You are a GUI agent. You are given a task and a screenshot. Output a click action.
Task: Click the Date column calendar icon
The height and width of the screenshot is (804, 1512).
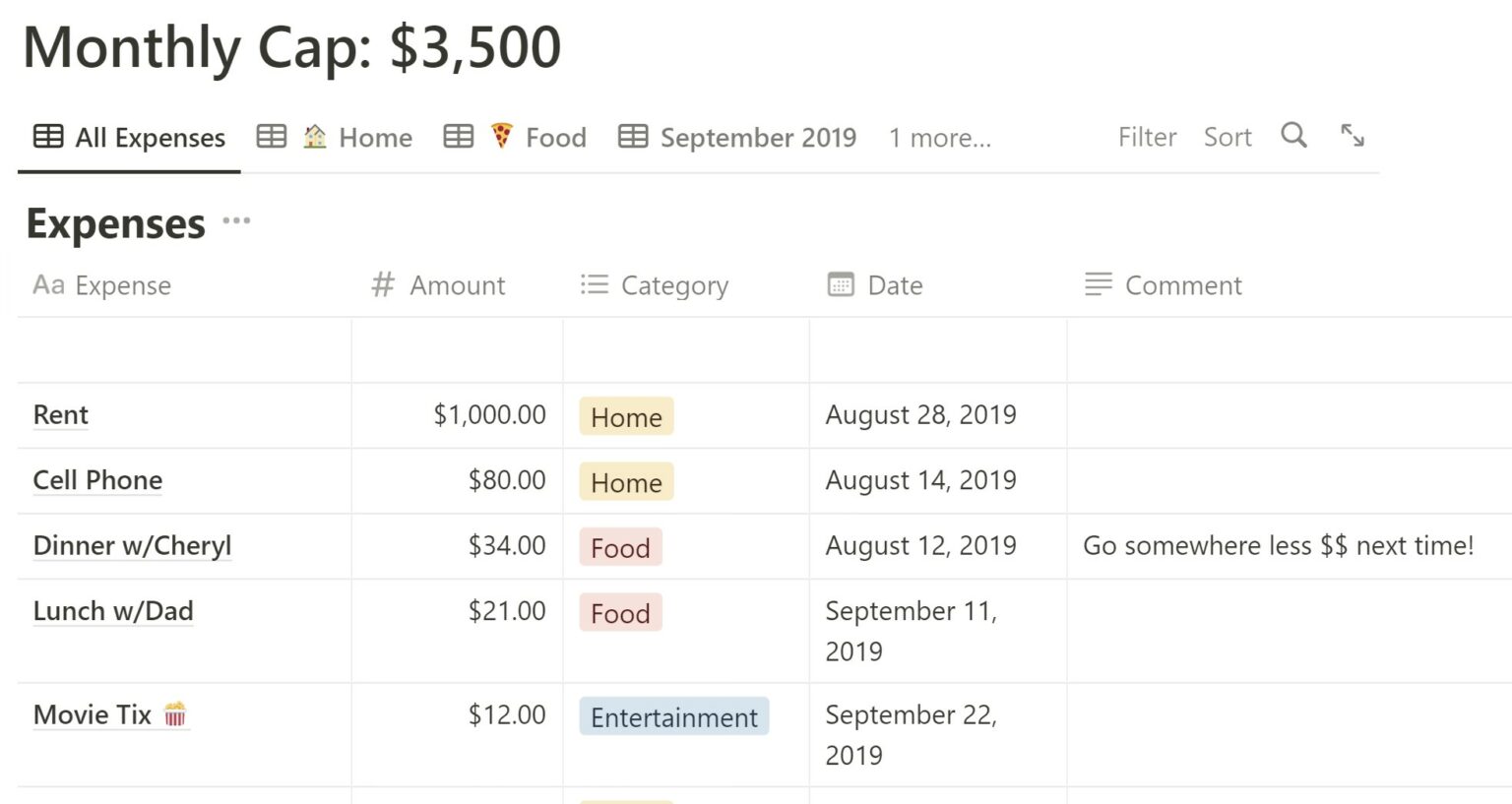tap(841, 285)
